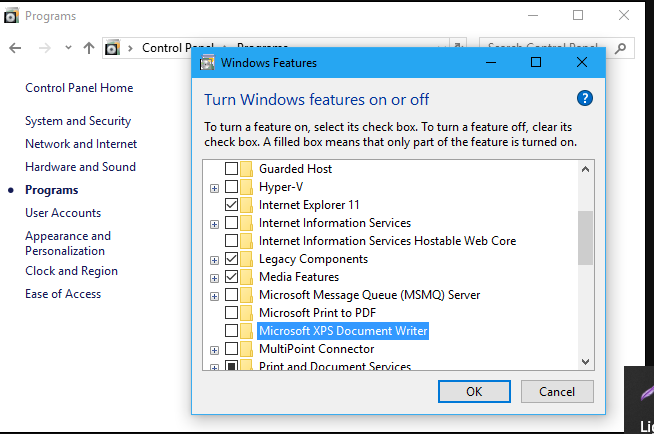
Task: Click Control Panel breadcrumb in address bar
Action: click(178, 47)
